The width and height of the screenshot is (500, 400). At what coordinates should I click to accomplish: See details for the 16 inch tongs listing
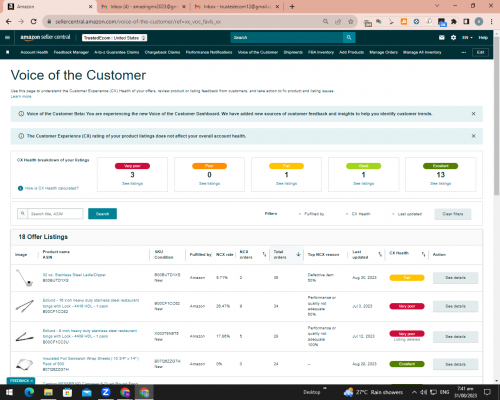pos(455,306)
